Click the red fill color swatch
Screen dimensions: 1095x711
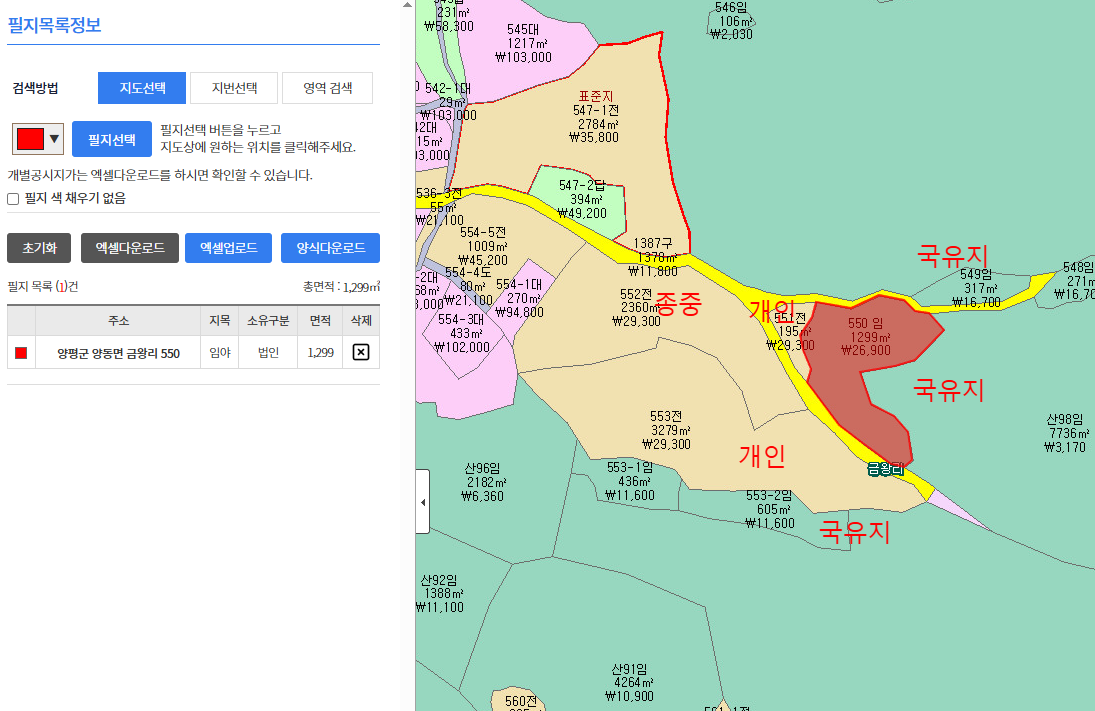pyautogui.click(x=30, y=139)
